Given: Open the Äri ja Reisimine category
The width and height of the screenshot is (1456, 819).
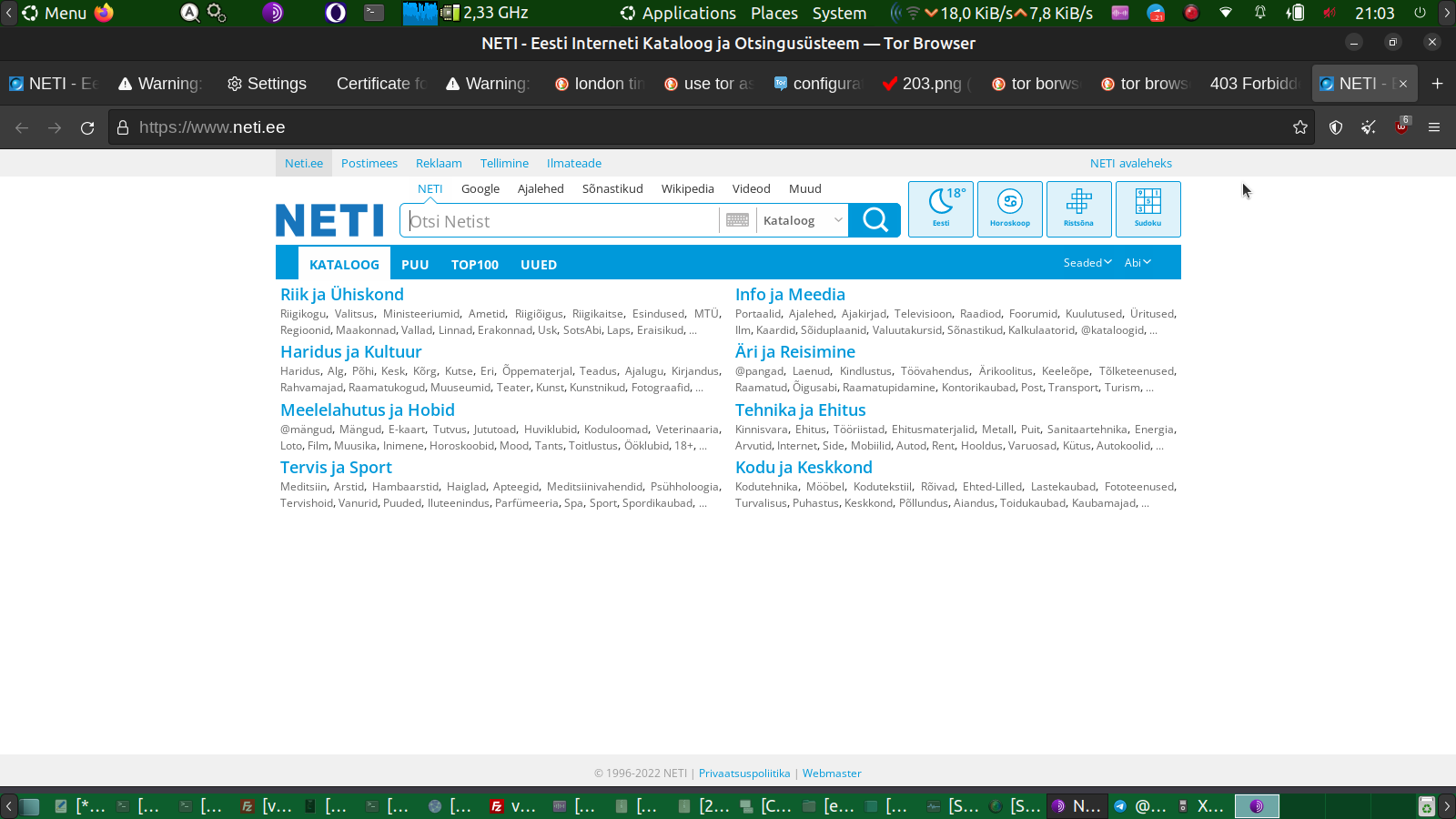Looking at the screenshot, I should (795, 352).
